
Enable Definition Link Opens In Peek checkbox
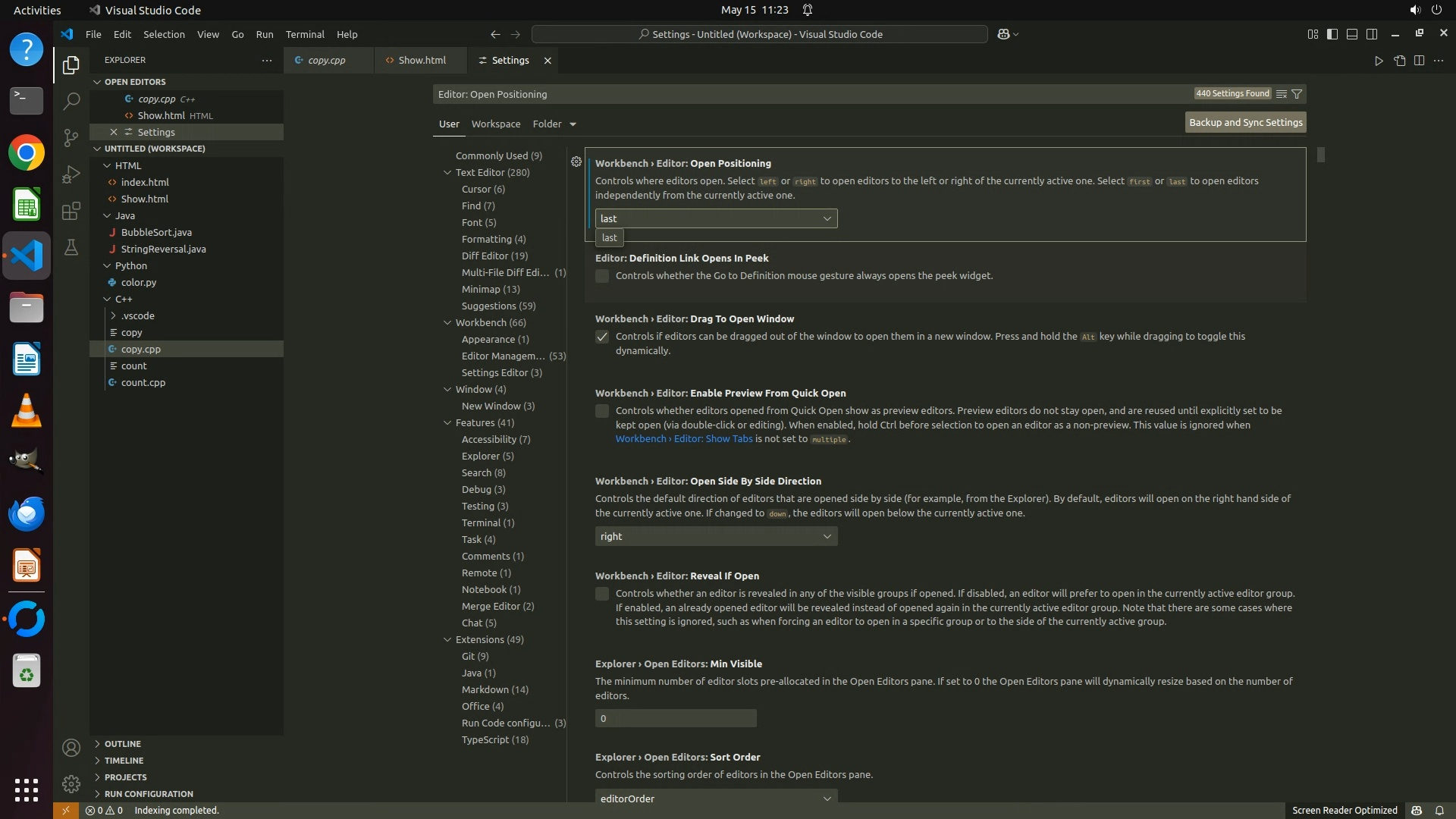coord(602,276)
